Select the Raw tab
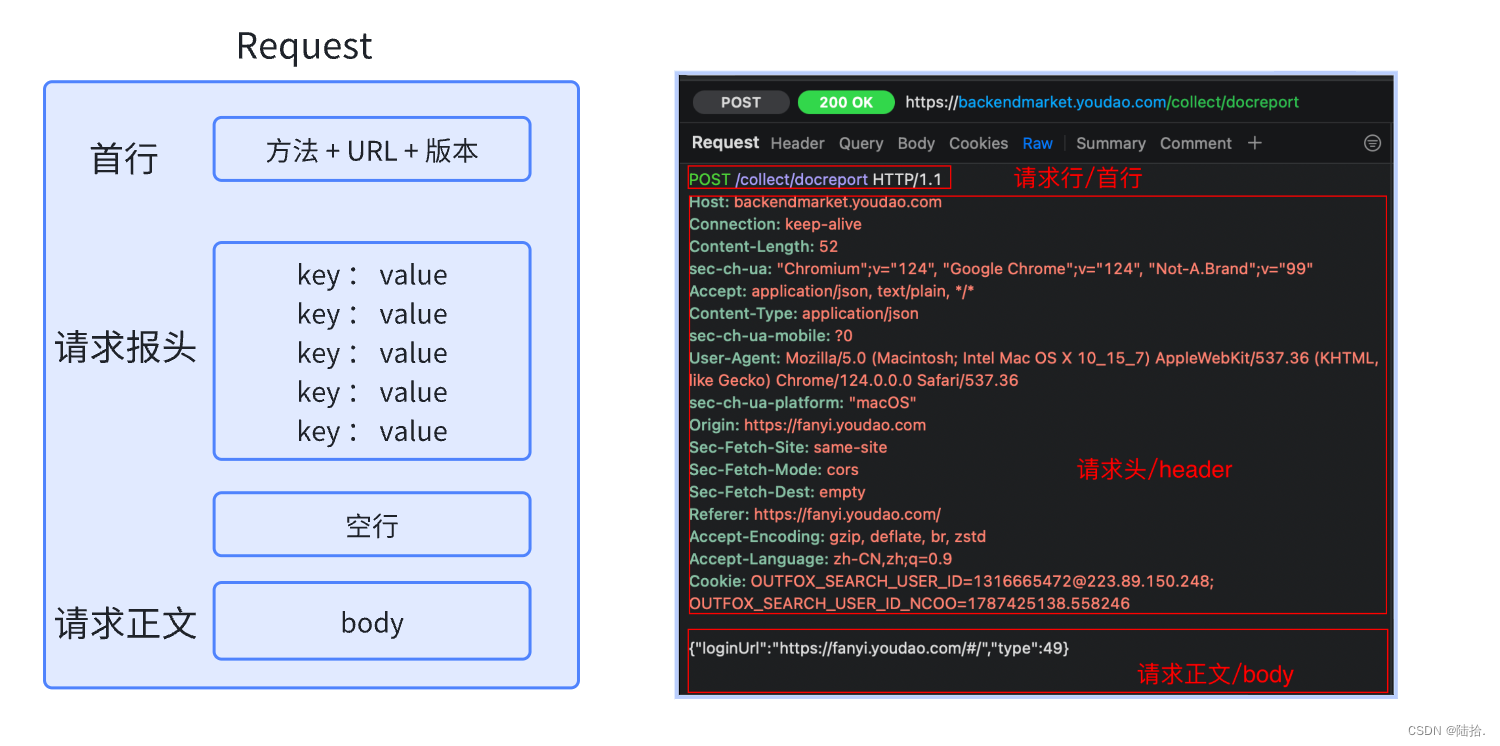Image resolution: width=1500 pixels, height=746 pixels. point(1037,143)
